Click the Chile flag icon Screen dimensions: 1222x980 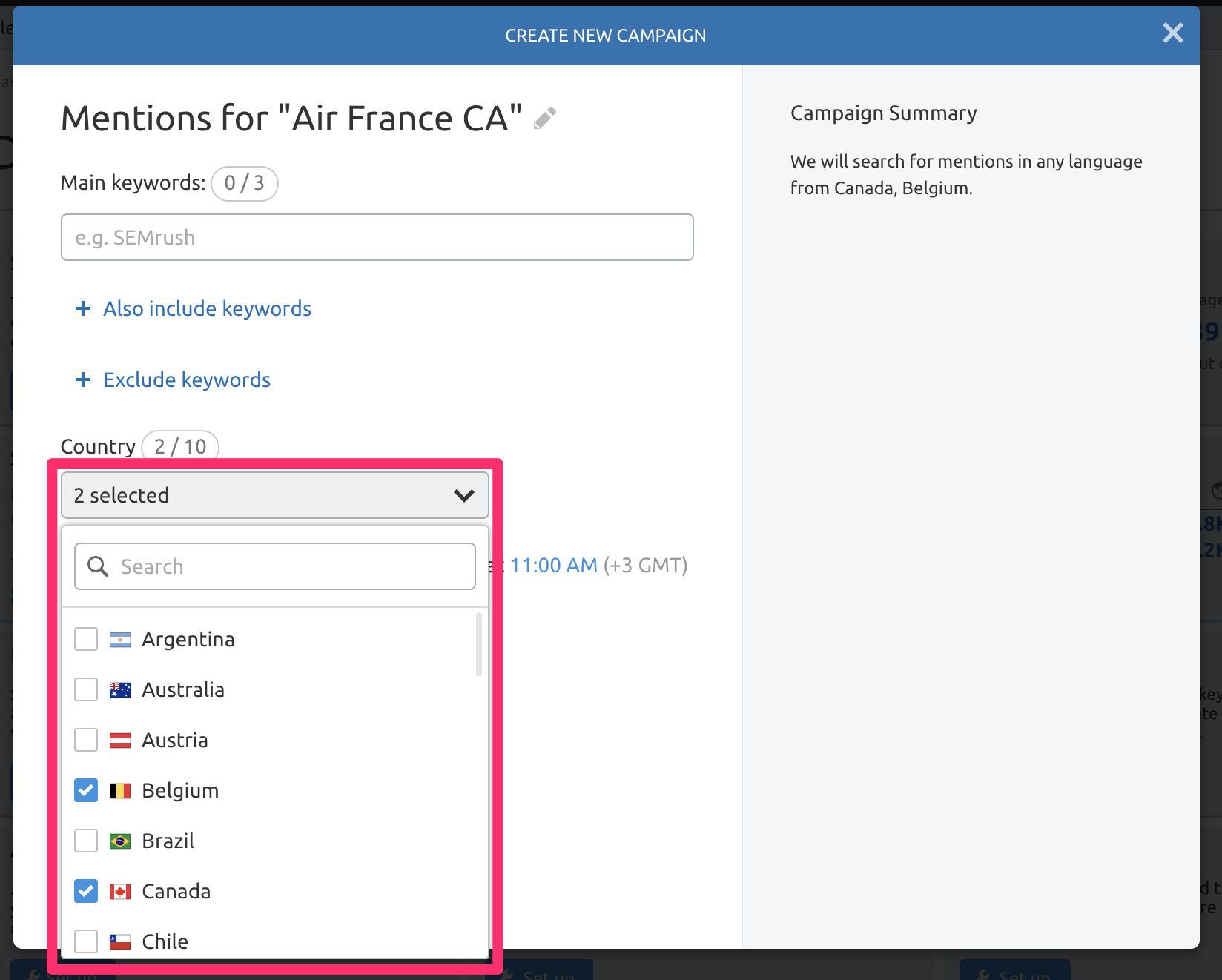pos(120,941)
